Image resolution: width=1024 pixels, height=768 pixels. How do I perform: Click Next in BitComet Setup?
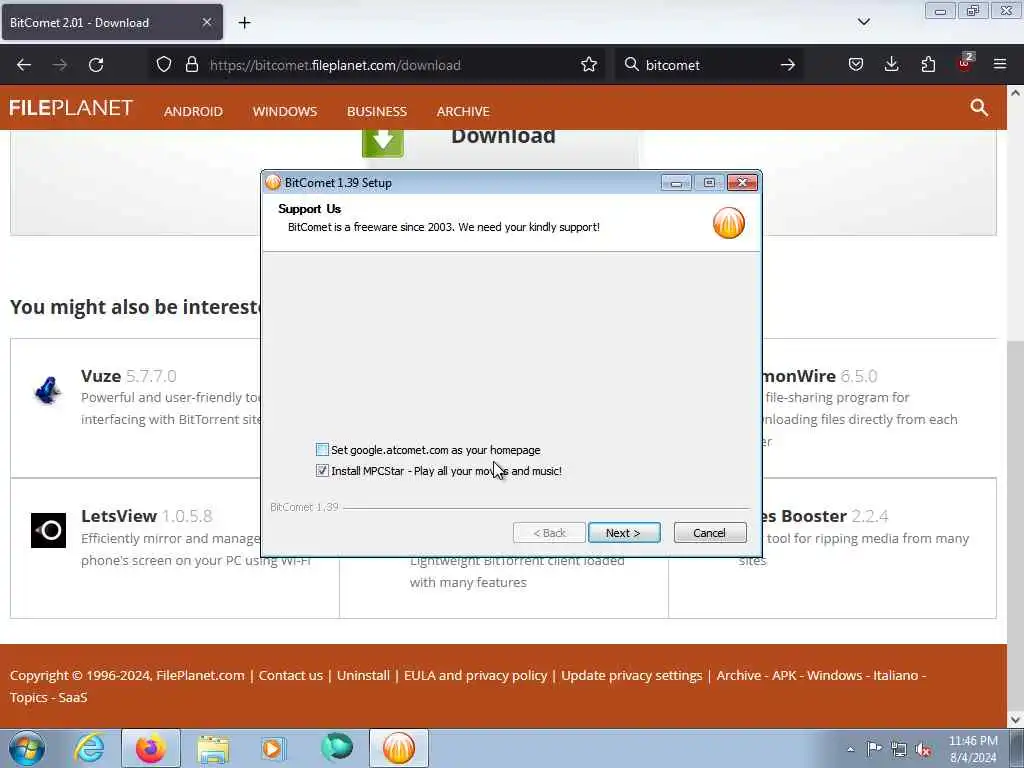click(x=624, y=533)
